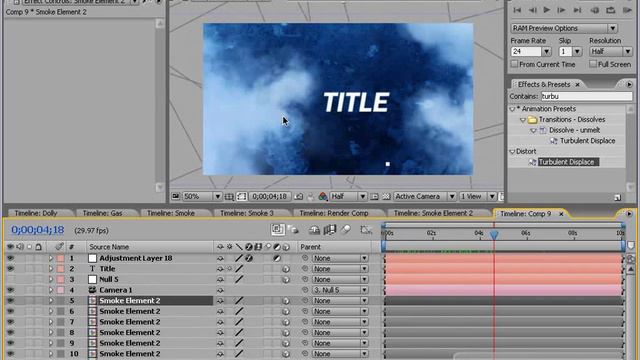Close the Effects & Presets panel tab
Image resolution: width=640 pixels, height=360 pixels.
tap(577, 84)
